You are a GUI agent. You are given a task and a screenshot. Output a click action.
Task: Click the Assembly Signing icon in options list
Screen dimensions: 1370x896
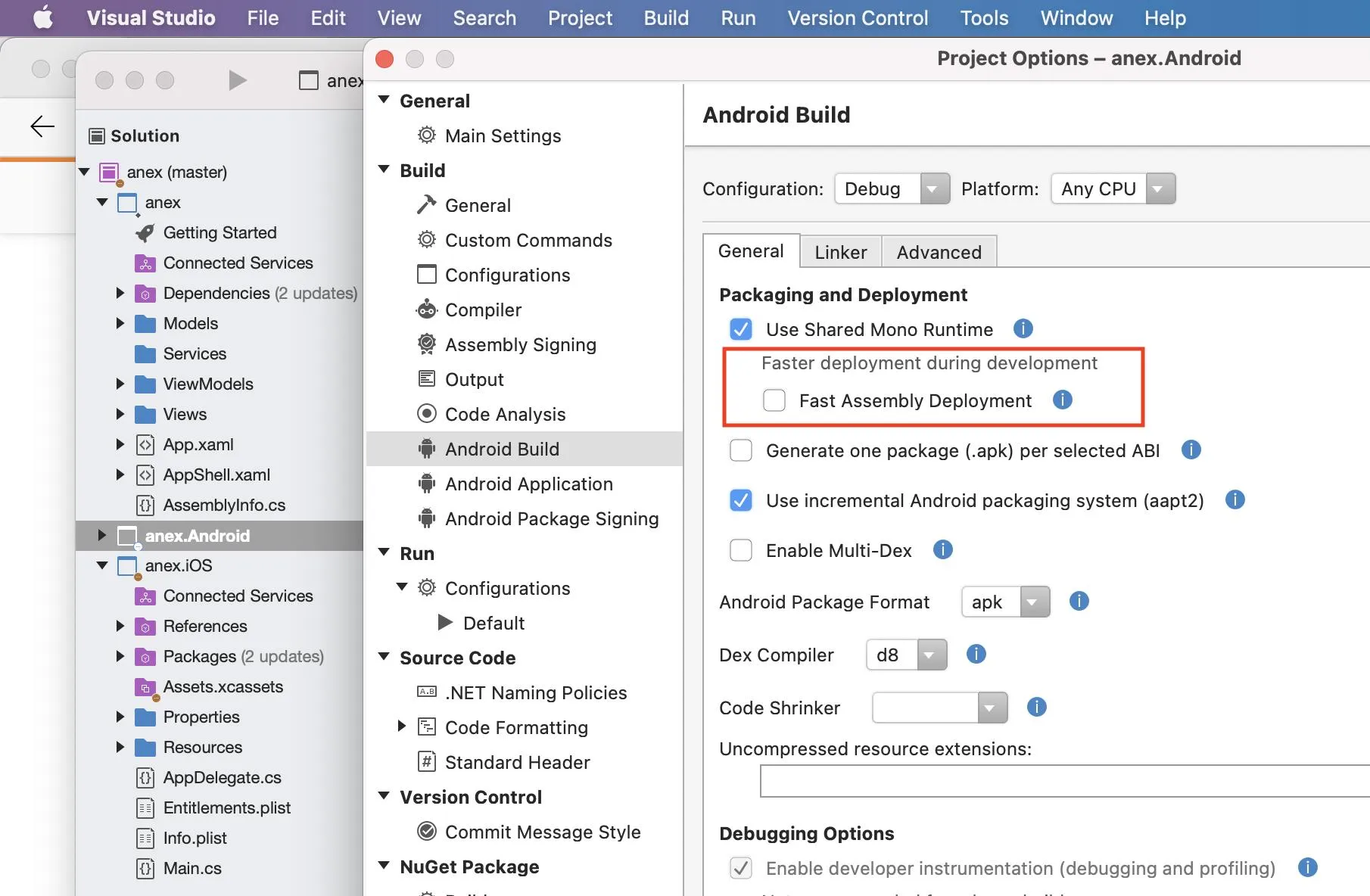tap(427, 344)
